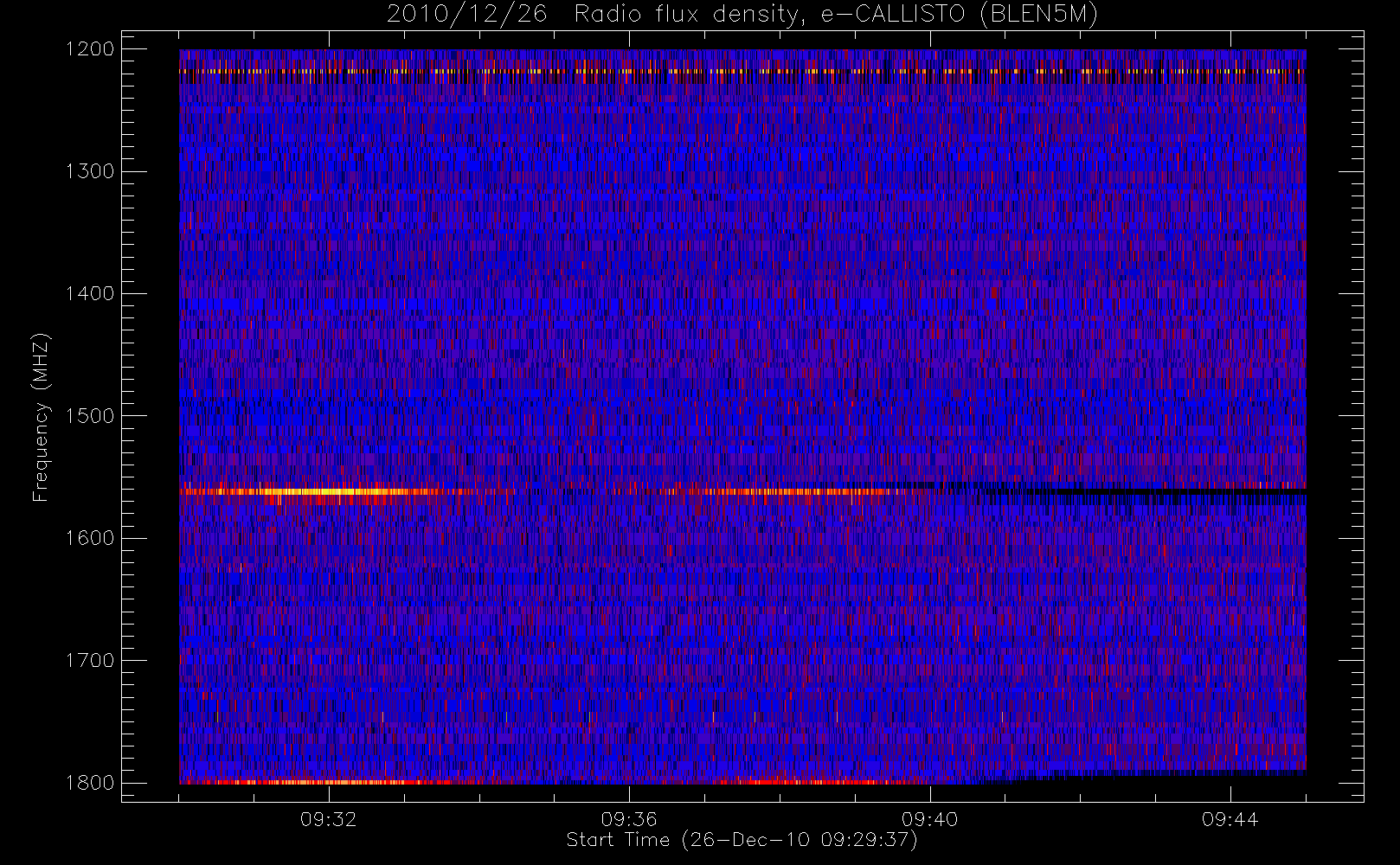Select the 1700 frequency tick label
The width and height of the screenshot is (1400, 865).
tap(90, 661)
